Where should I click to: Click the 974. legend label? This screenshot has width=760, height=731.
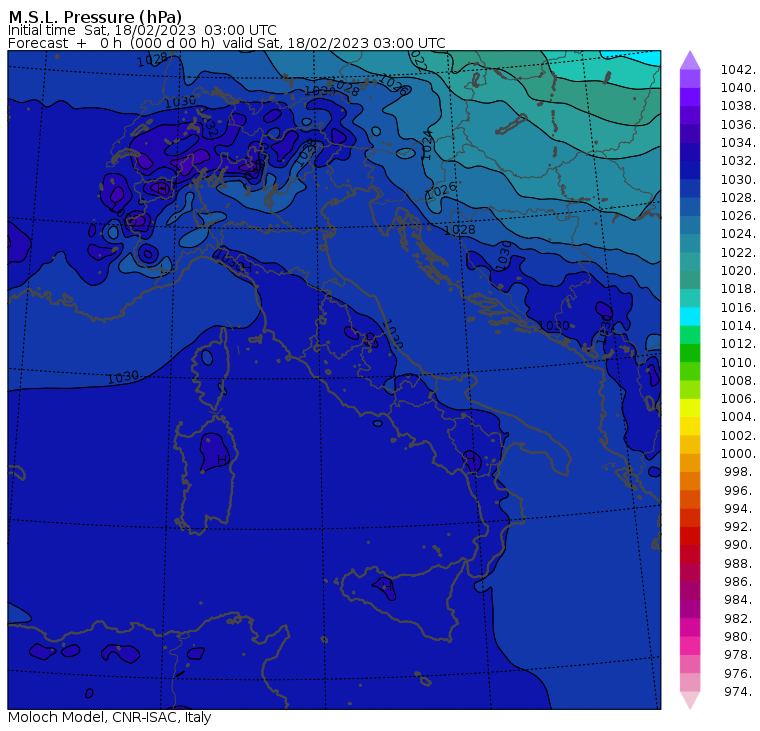740,691
